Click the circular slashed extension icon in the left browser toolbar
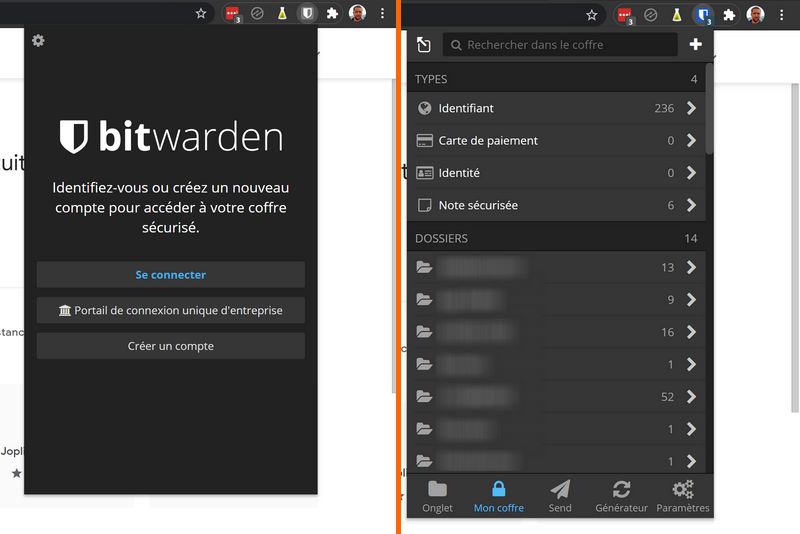Image resolution: width=800 pixels, height=534 pixels. point(257,14)
